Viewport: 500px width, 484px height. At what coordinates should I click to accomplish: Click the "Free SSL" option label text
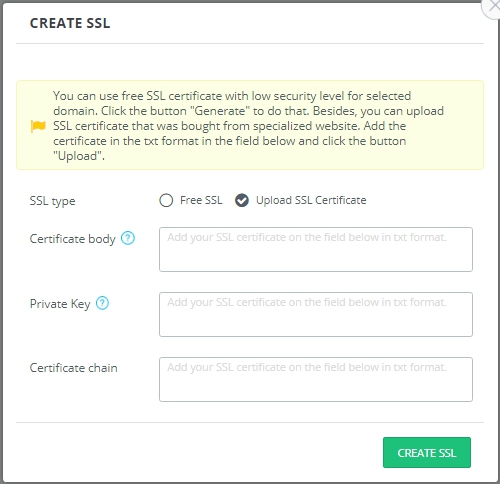pyautogui.click(x=201, y=200)
